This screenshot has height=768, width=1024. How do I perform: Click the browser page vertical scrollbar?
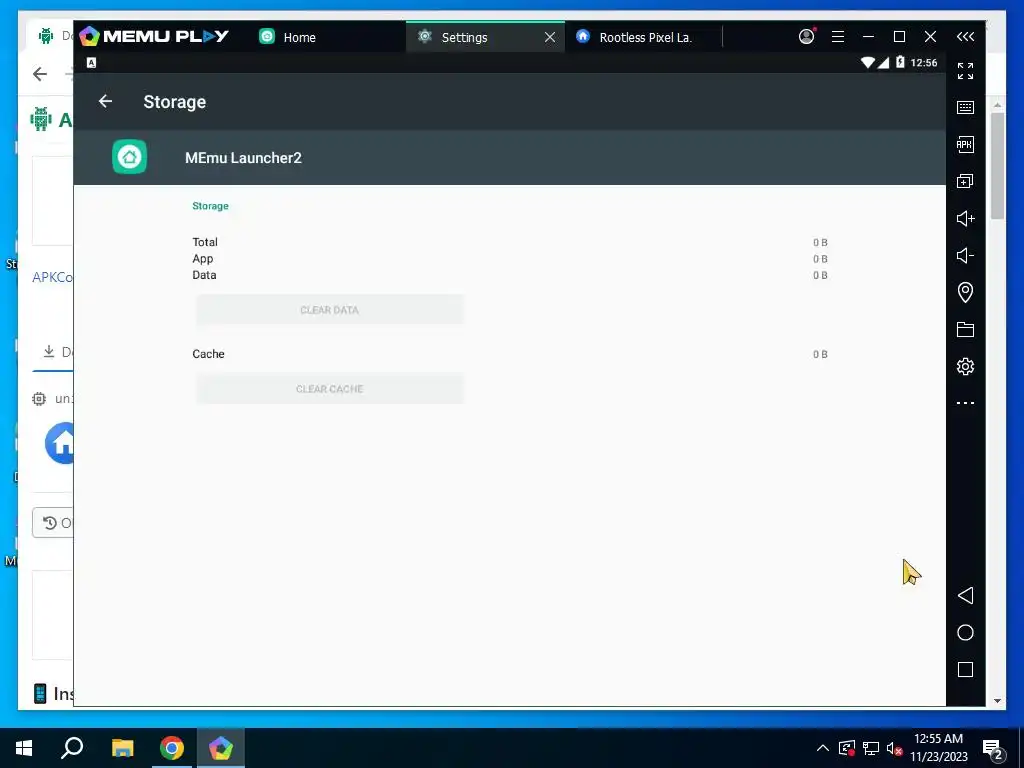click(x=997, y=166)
